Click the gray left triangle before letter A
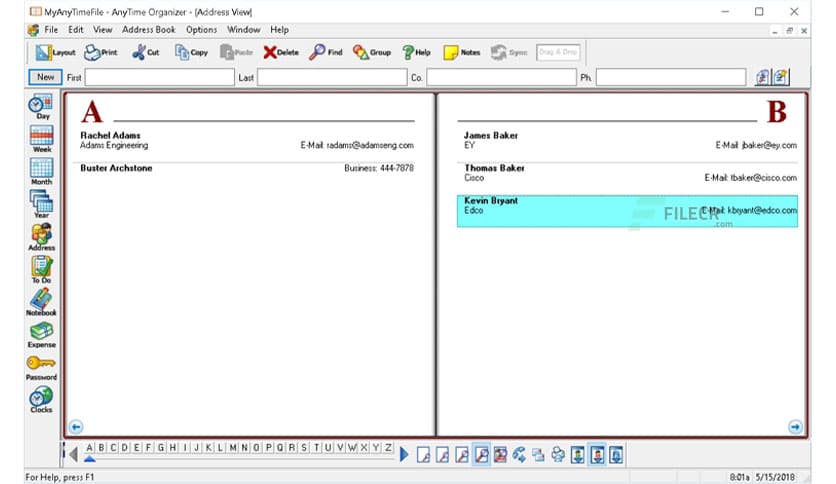 tap(74, 454)
